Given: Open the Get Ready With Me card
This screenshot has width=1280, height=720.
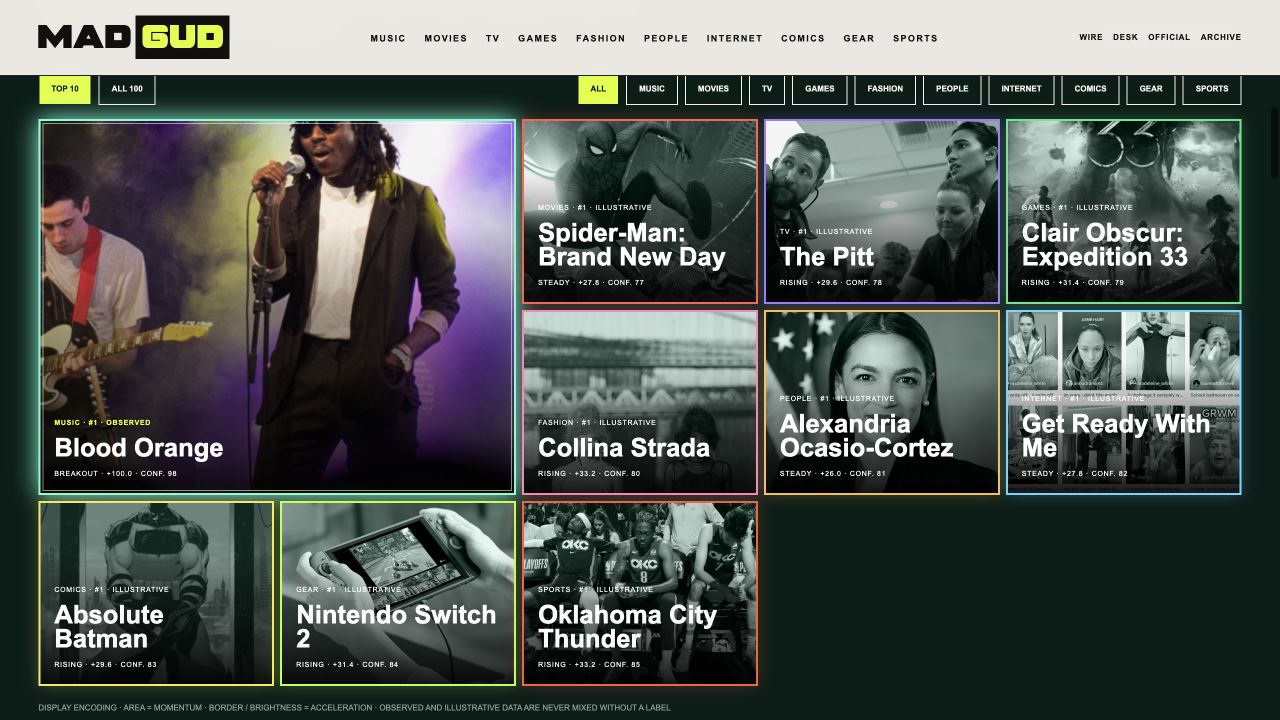Looking at the screenshot, I should pos(1124,402).
